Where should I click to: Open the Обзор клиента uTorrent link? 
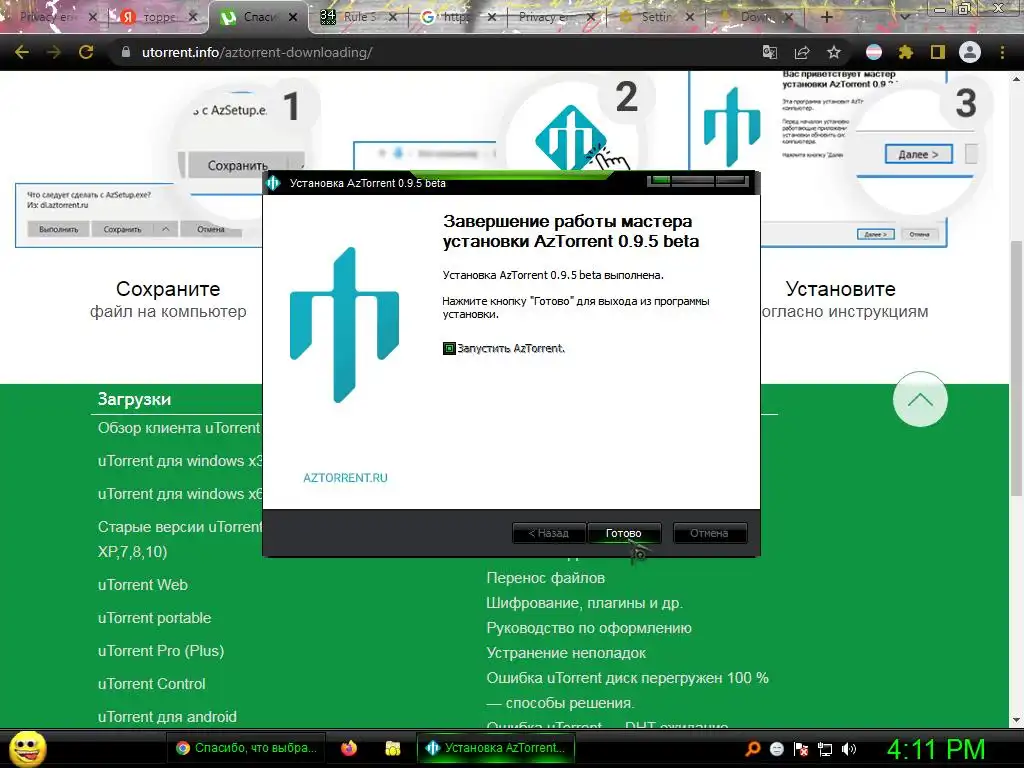180,428
